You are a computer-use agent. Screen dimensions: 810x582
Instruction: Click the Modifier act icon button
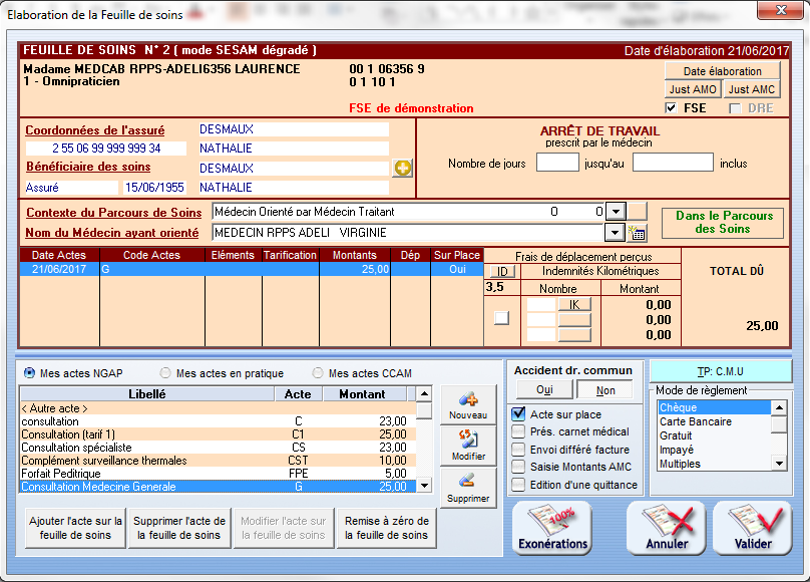click(x=468, y=446)
